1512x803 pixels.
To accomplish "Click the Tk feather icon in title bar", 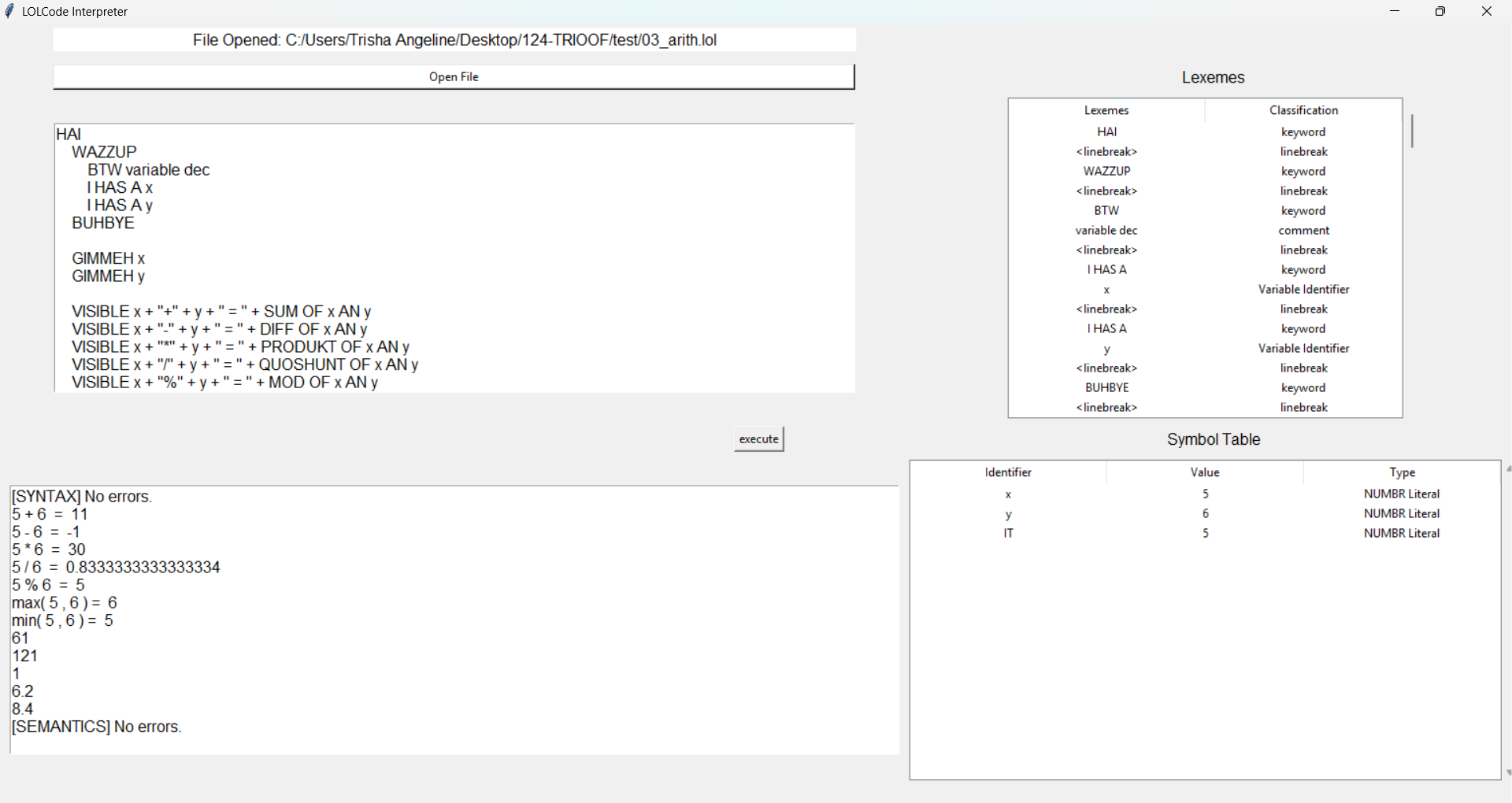I will [9, 11].
